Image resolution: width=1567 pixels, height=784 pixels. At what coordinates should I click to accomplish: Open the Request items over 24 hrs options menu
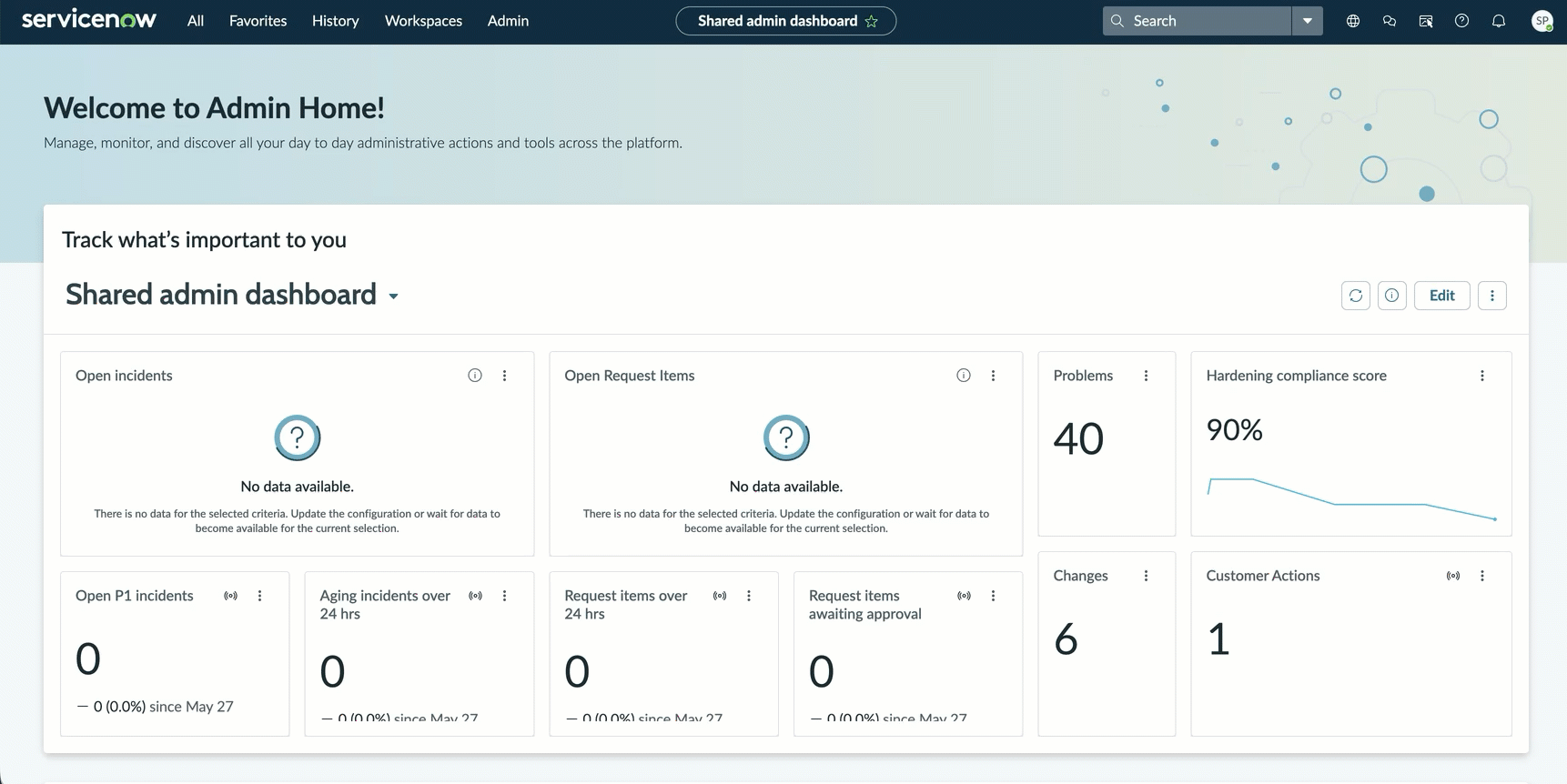[749, 596]
